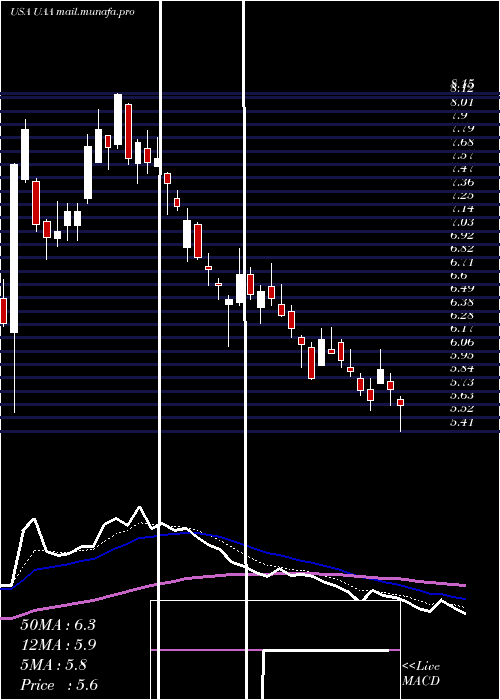Click the '5MA : 5.8' label
500x700 pixels.
[54, 665]
